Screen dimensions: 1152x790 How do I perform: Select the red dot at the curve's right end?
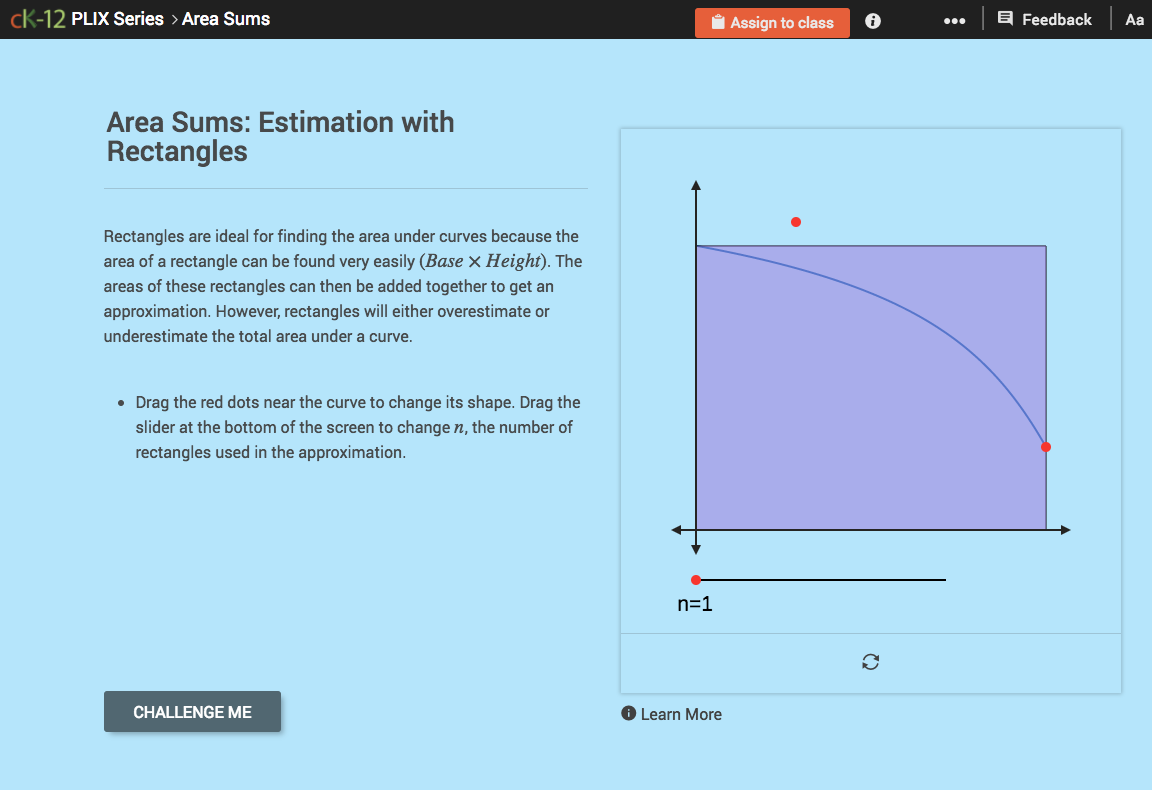(x=1046, y=446)
